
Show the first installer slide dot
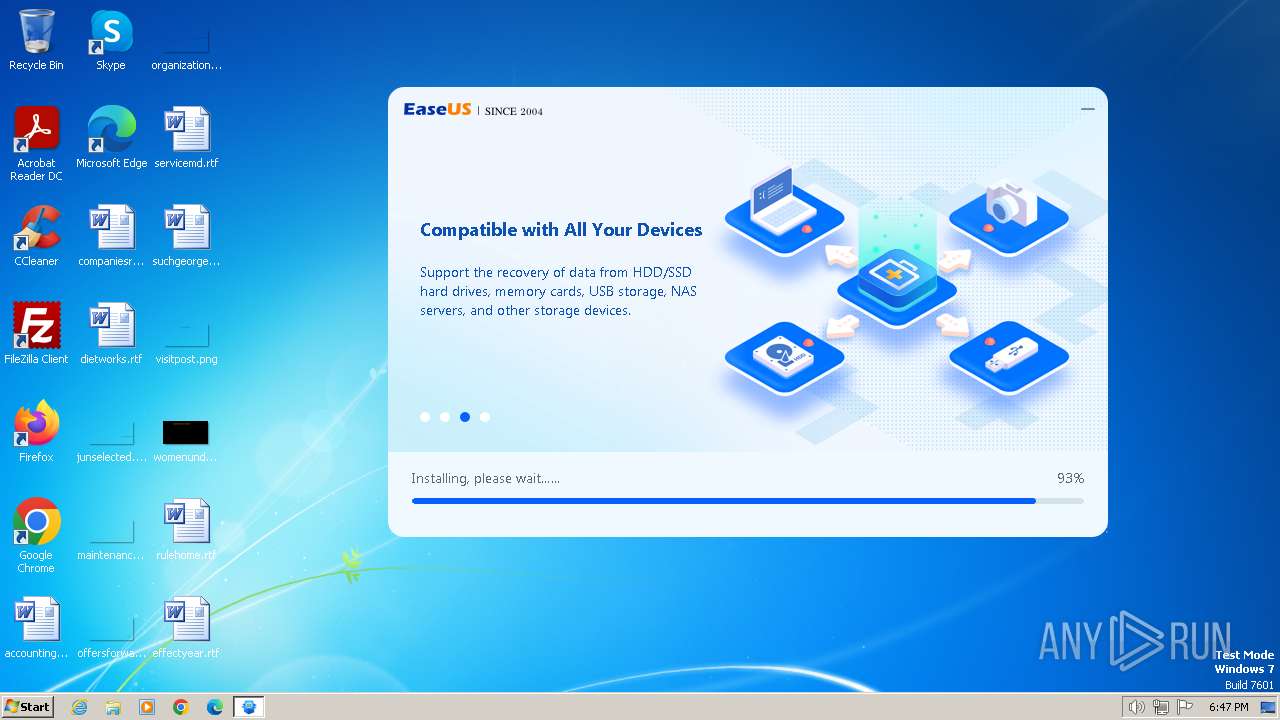point(425,417)
